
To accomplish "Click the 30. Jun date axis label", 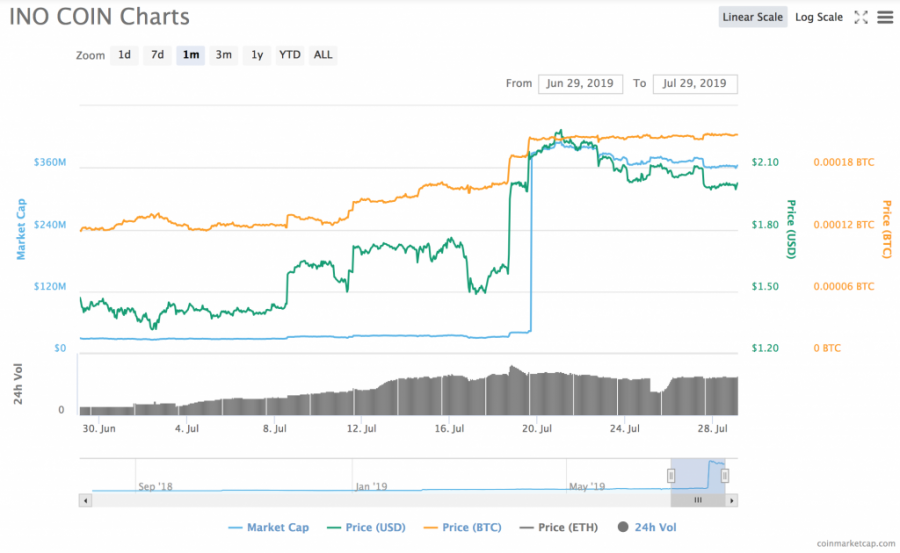I will tap(99, 428).
